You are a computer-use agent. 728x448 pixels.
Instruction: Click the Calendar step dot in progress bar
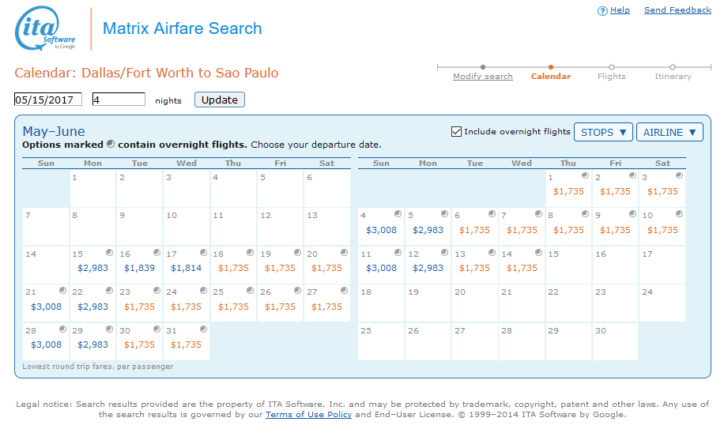coord(551,67)
